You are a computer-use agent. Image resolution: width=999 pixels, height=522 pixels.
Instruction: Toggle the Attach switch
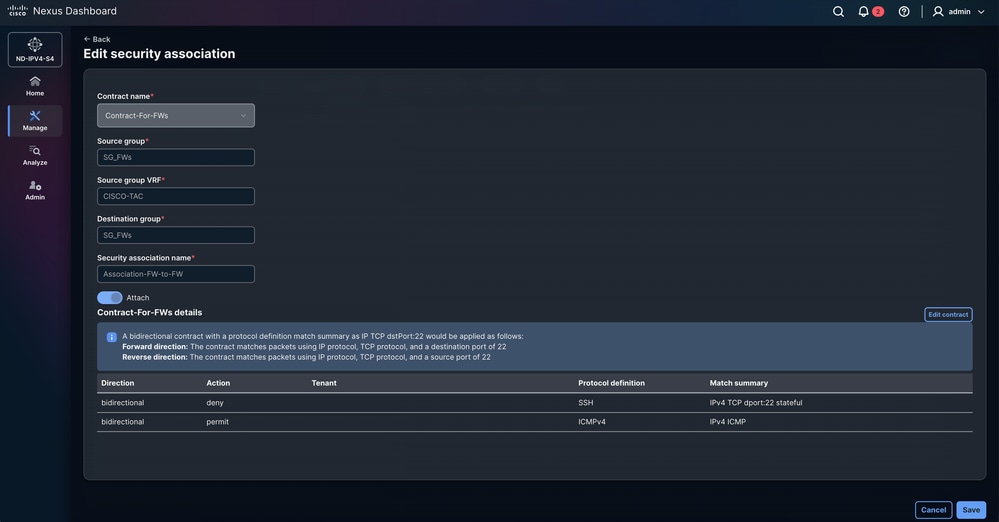pyautogui.click(x=110, y=298)
